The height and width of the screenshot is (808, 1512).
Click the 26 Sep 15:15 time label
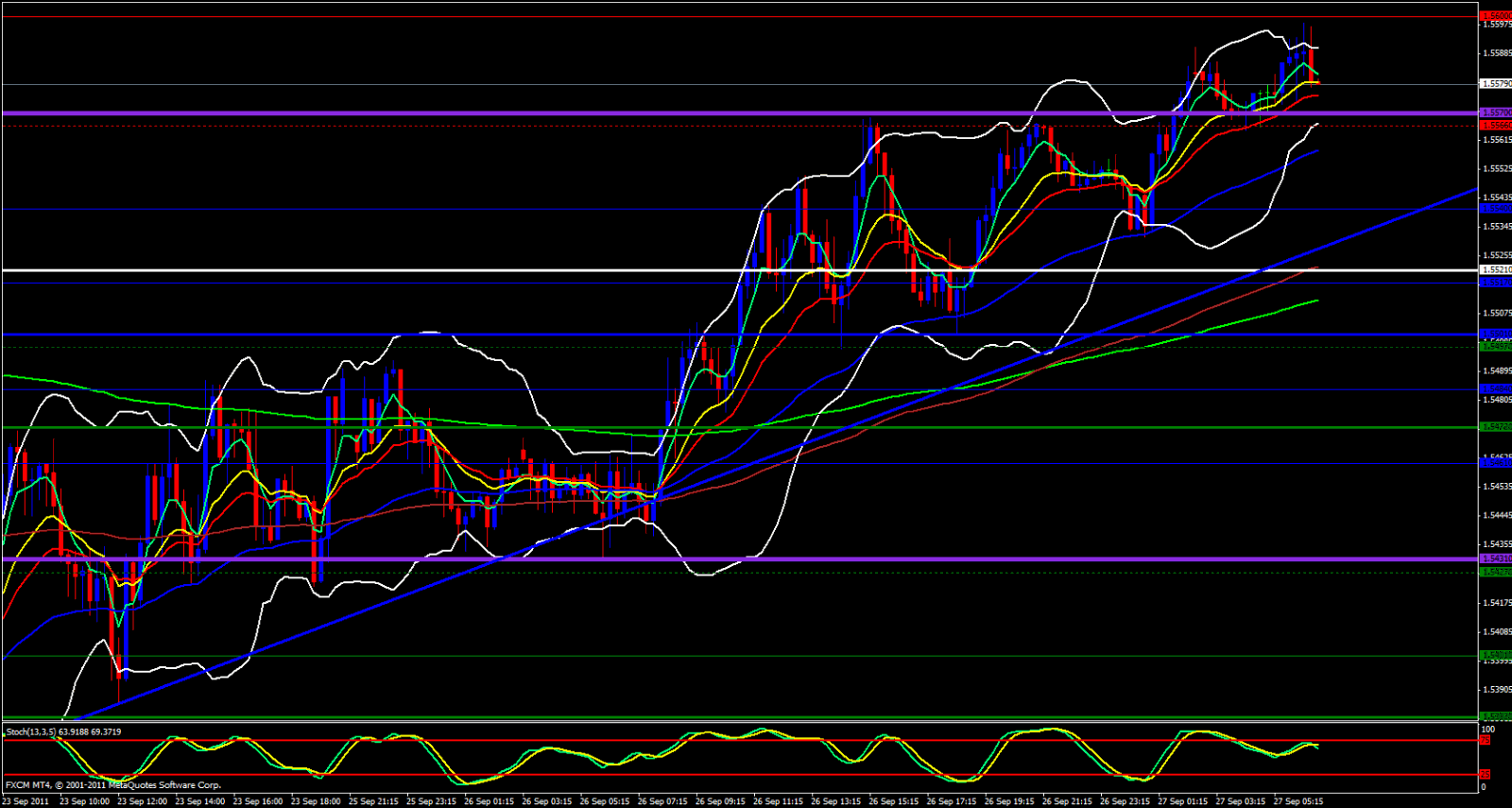tap(893, 801)
